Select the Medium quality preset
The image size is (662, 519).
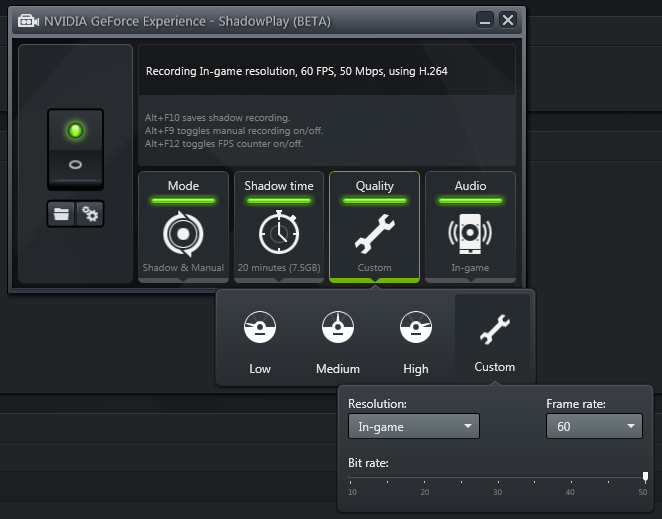click(338, 342)
